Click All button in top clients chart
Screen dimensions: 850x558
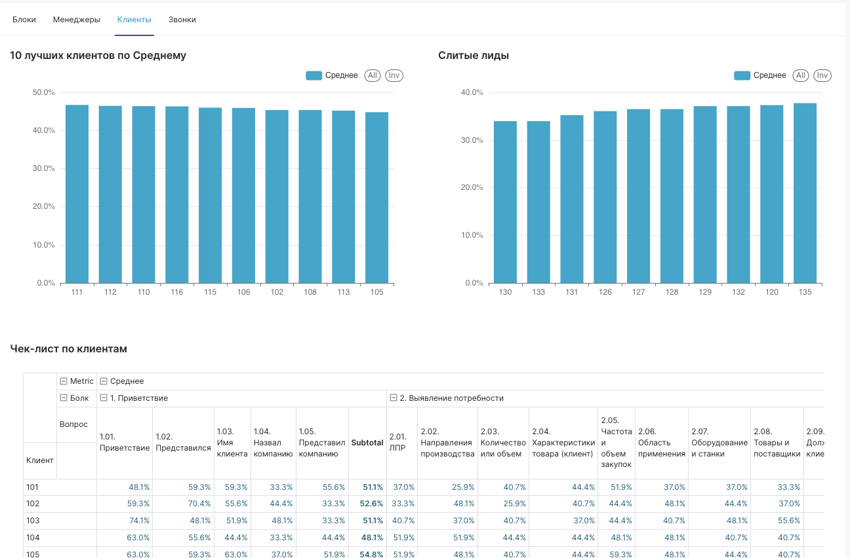coord(372,76)
